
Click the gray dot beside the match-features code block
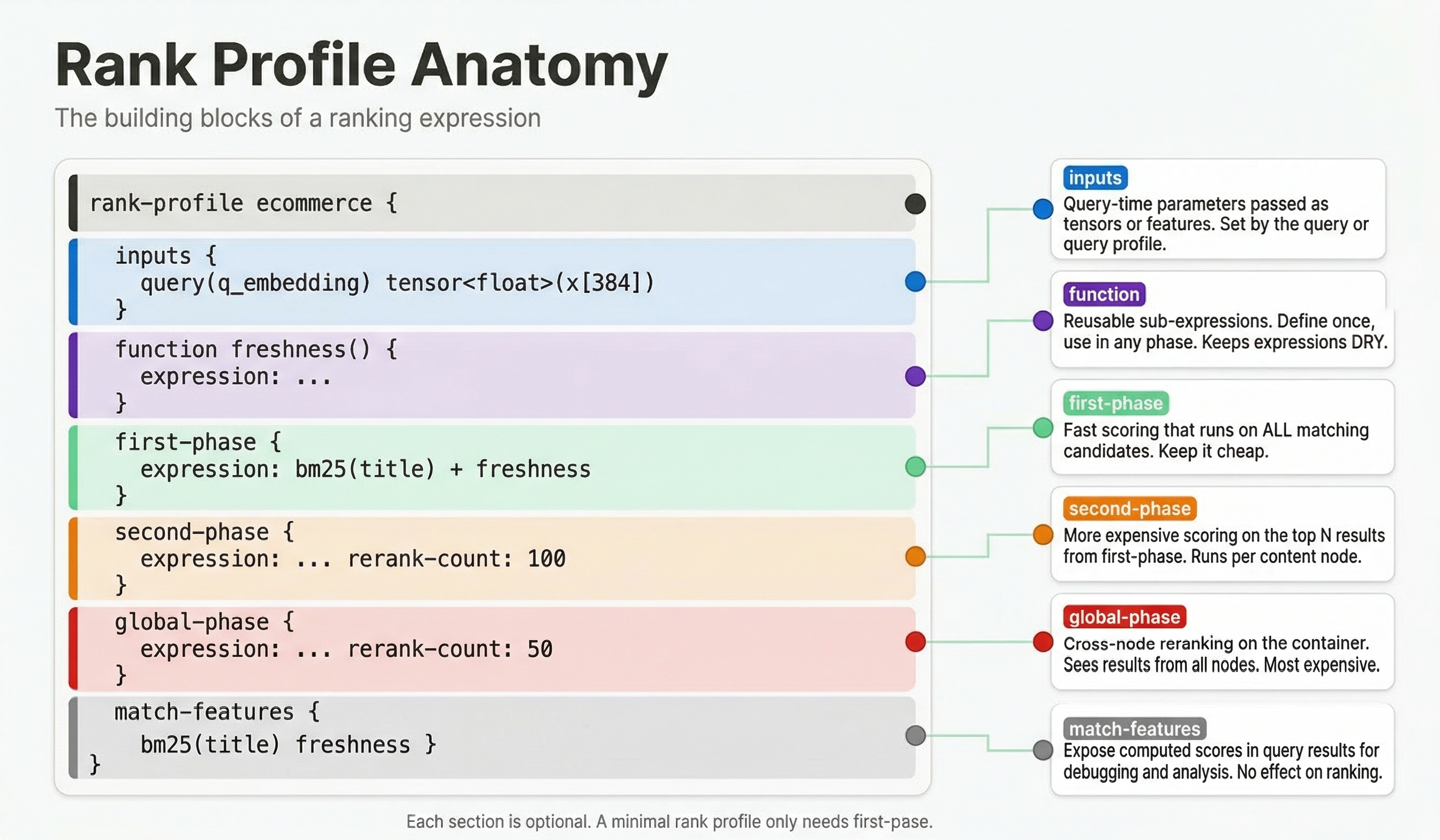coord(915,736)
